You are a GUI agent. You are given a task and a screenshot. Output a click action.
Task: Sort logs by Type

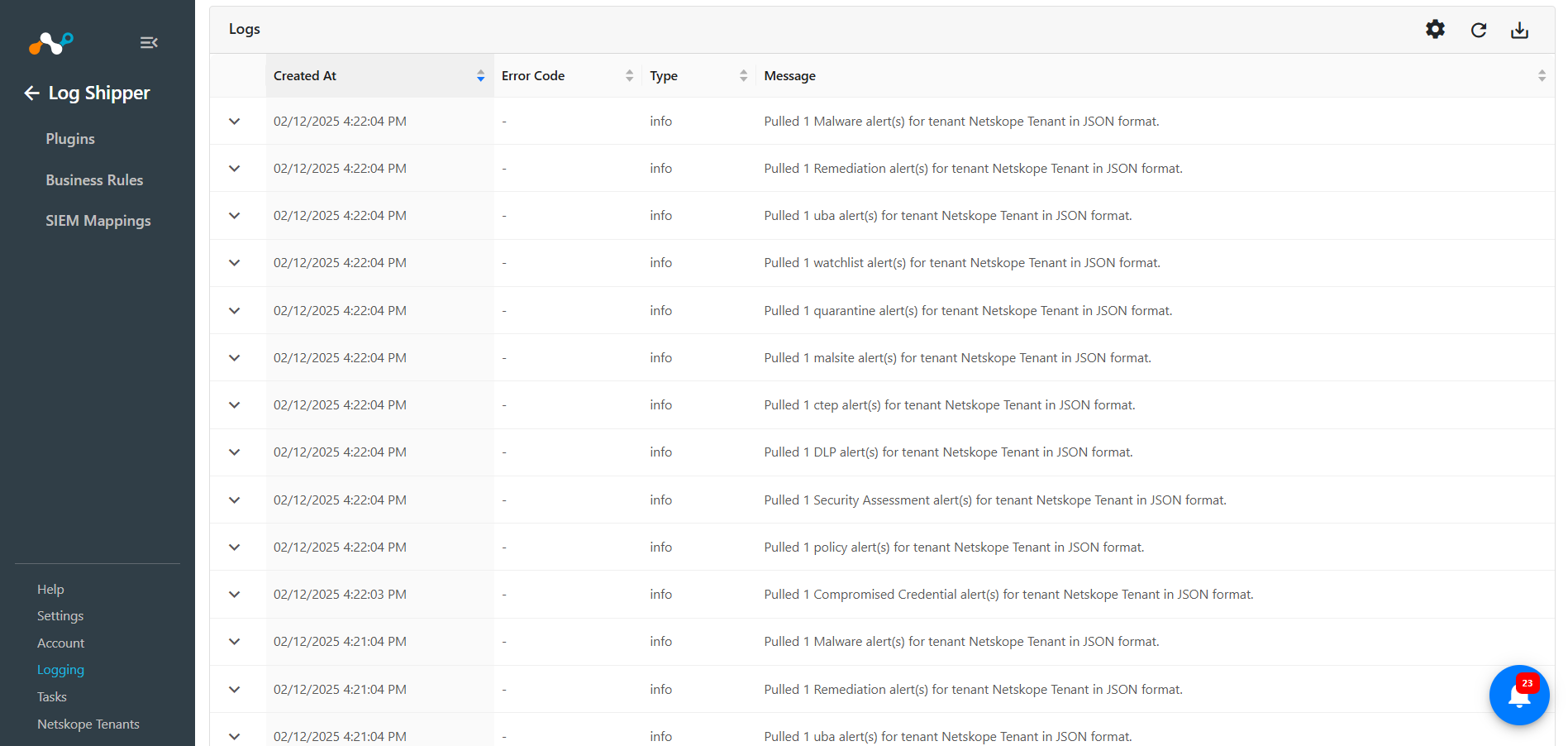pyautogui.click(x=743, y=76)
